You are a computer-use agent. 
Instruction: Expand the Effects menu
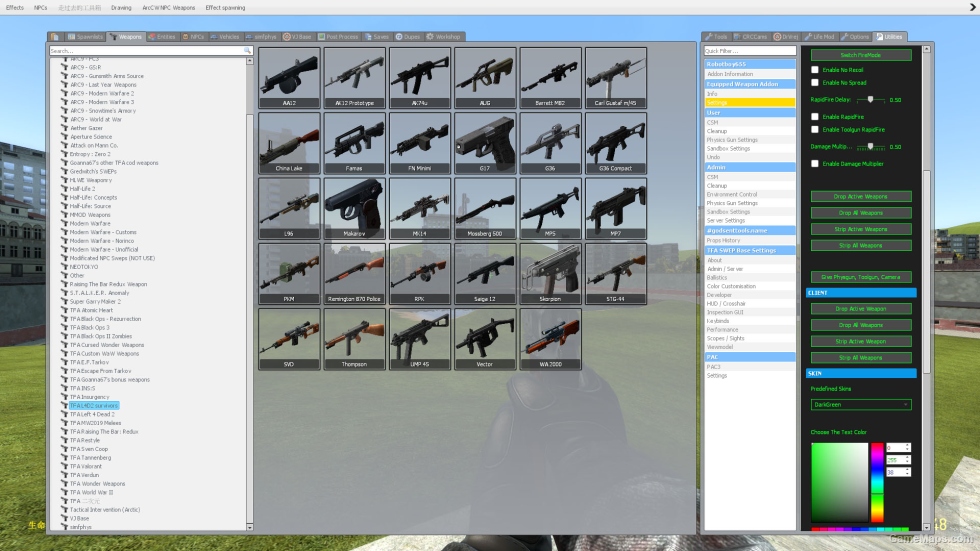pos(14,7)
